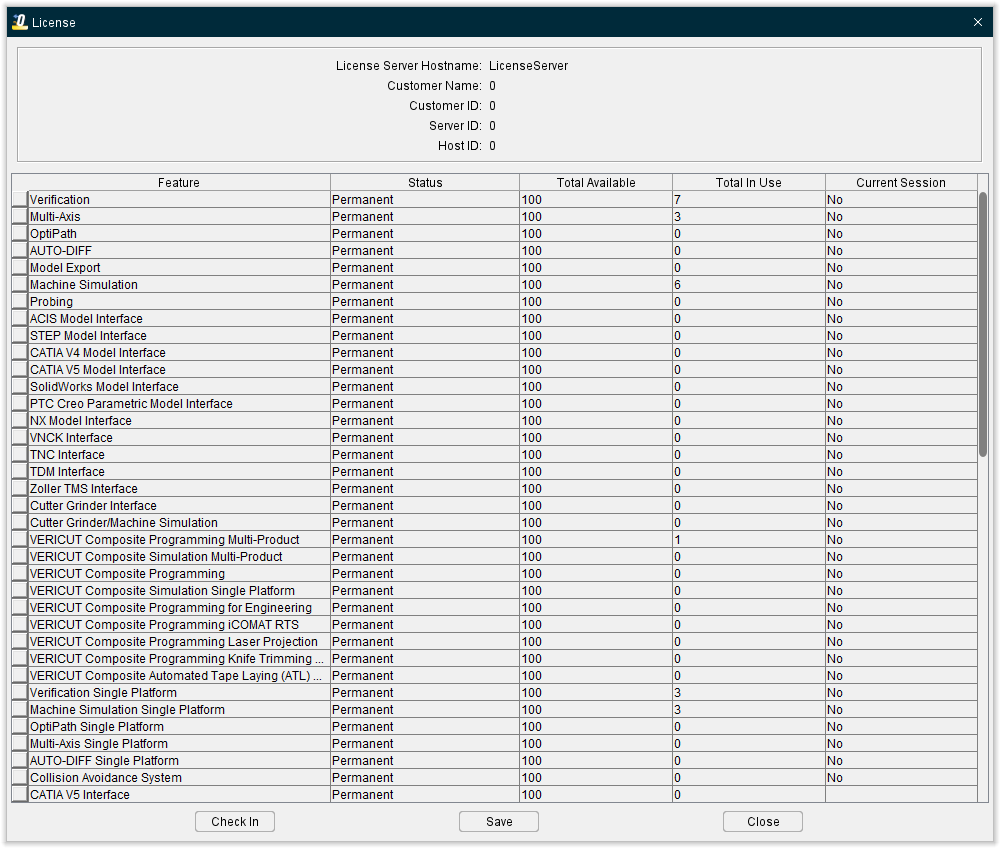Viewport: 1000px width, 848px height.
Task: Click the CATIA V4 Model Interface cell
Action: point(179,353)
